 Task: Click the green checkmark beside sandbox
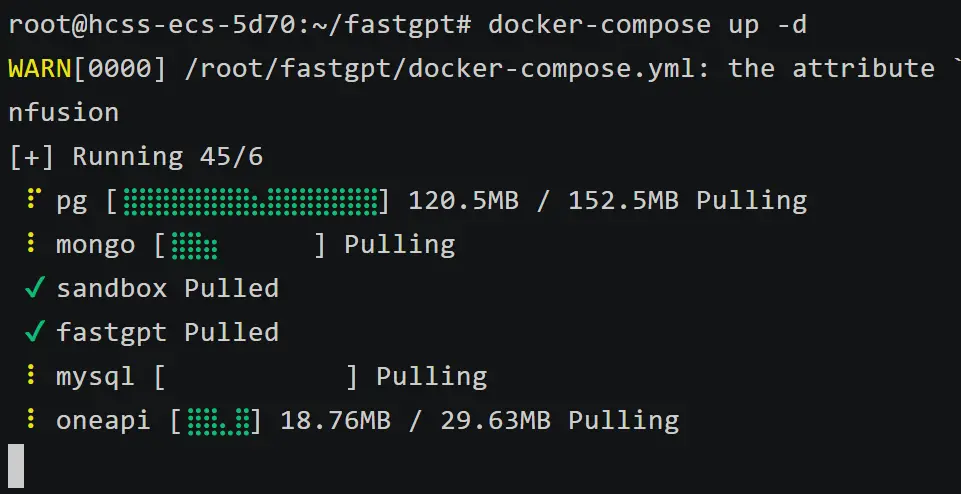pyautogui.click(x=33, y=289)
